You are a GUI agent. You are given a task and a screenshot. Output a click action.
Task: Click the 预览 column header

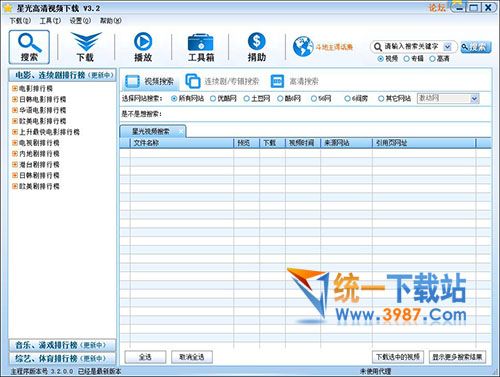point(246,143)
